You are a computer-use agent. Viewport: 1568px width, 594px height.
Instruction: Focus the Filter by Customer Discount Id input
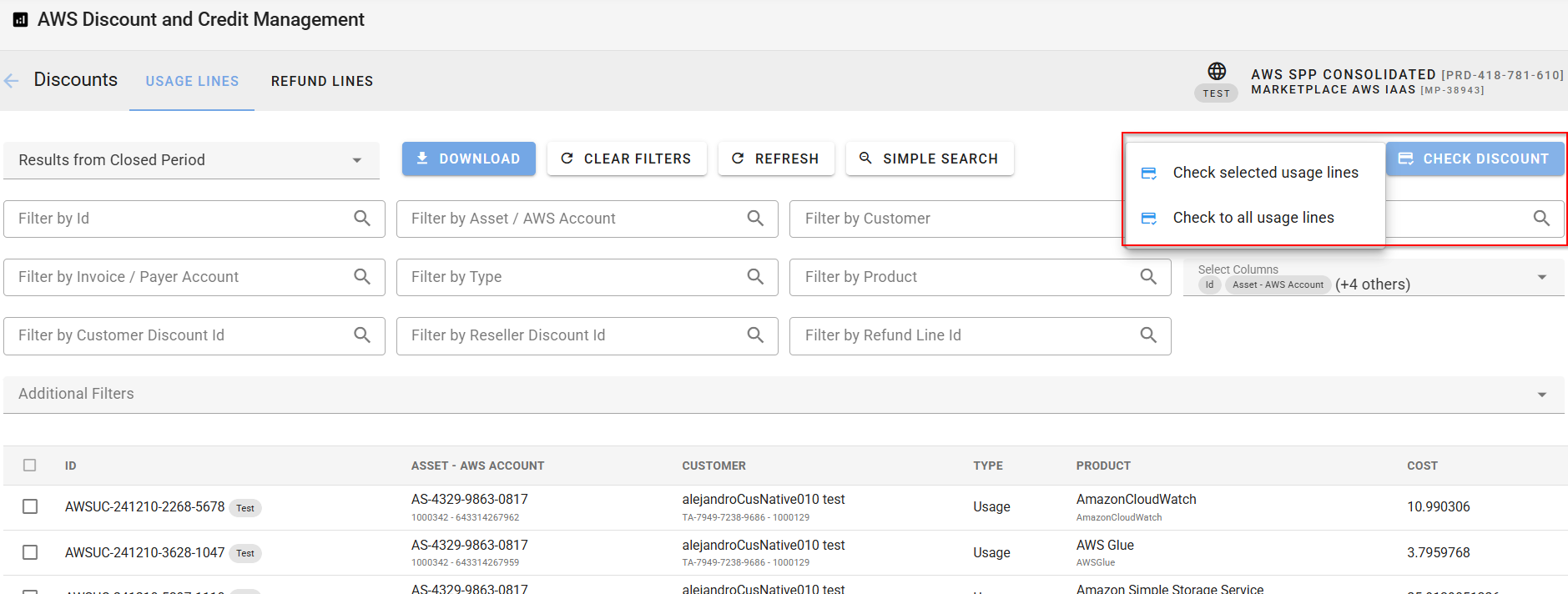pos(194,335)
